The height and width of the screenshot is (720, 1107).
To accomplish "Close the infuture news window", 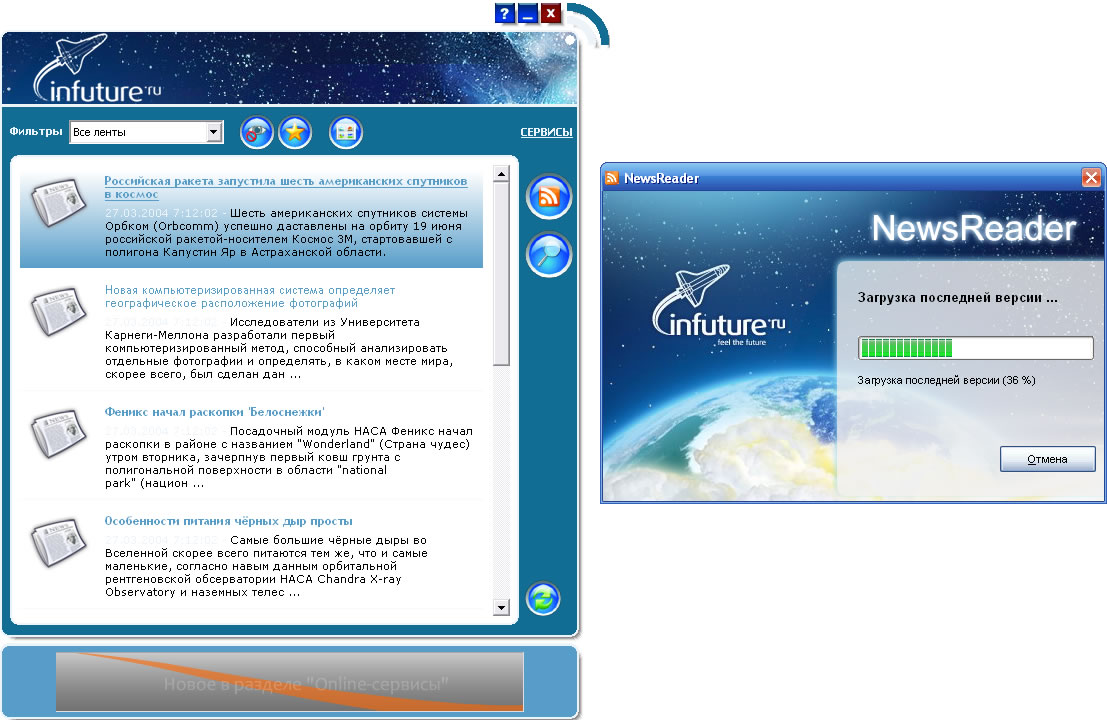I will [x=551, y=13].
